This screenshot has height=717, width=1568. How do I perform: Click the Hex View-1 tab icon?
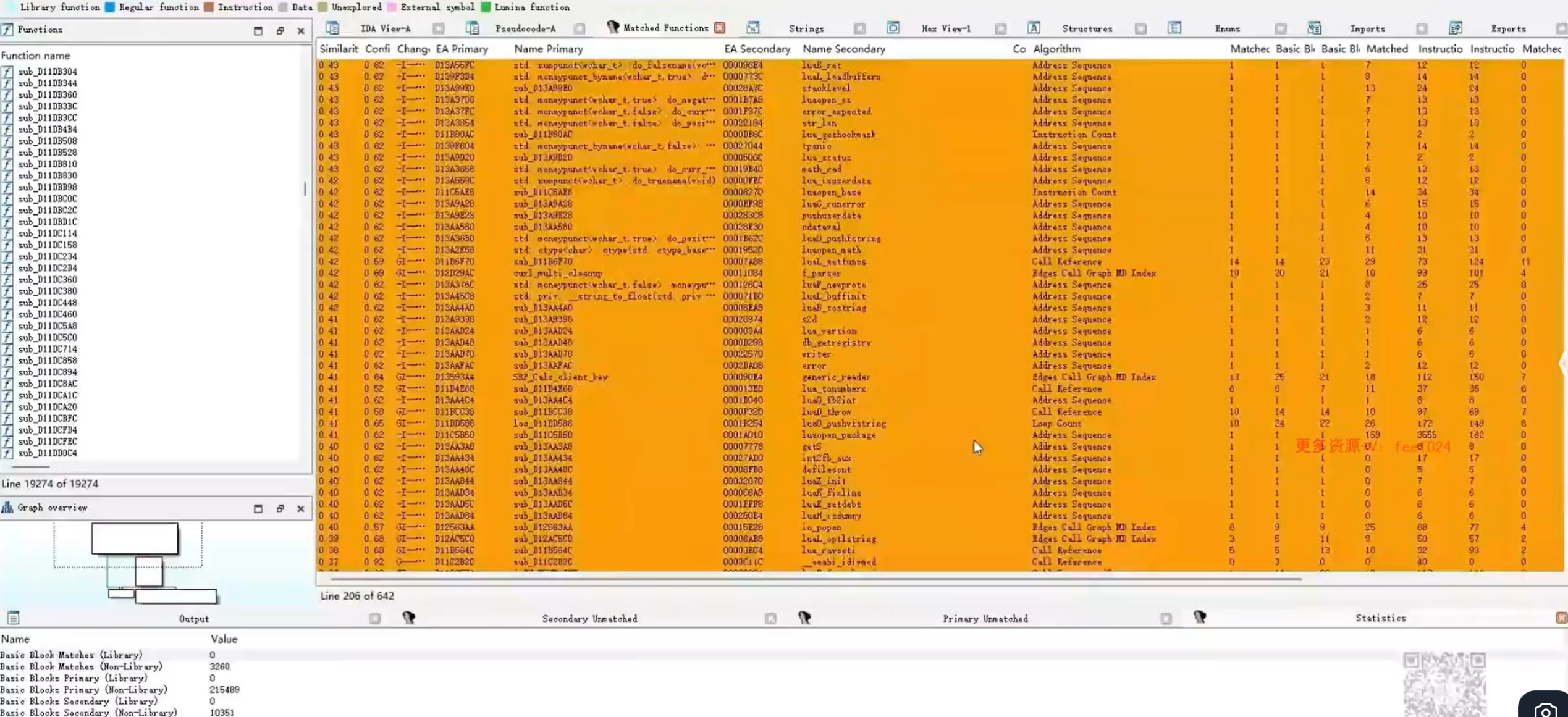(x=893, y=28)
